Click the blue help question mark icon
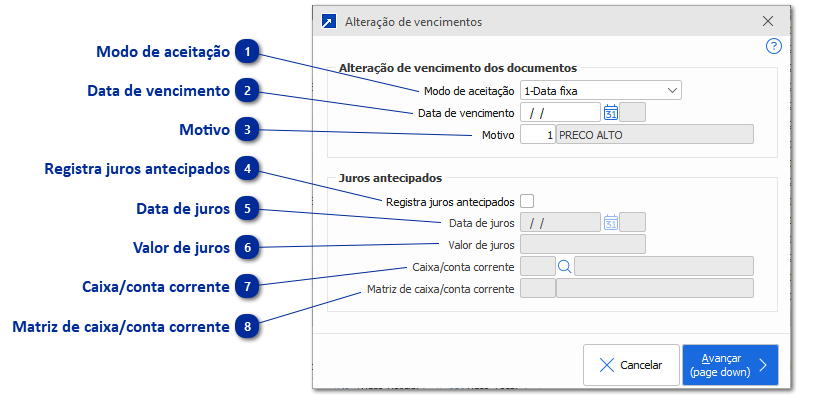This screenshot has height=405, width=814. [x=773, y=46]
